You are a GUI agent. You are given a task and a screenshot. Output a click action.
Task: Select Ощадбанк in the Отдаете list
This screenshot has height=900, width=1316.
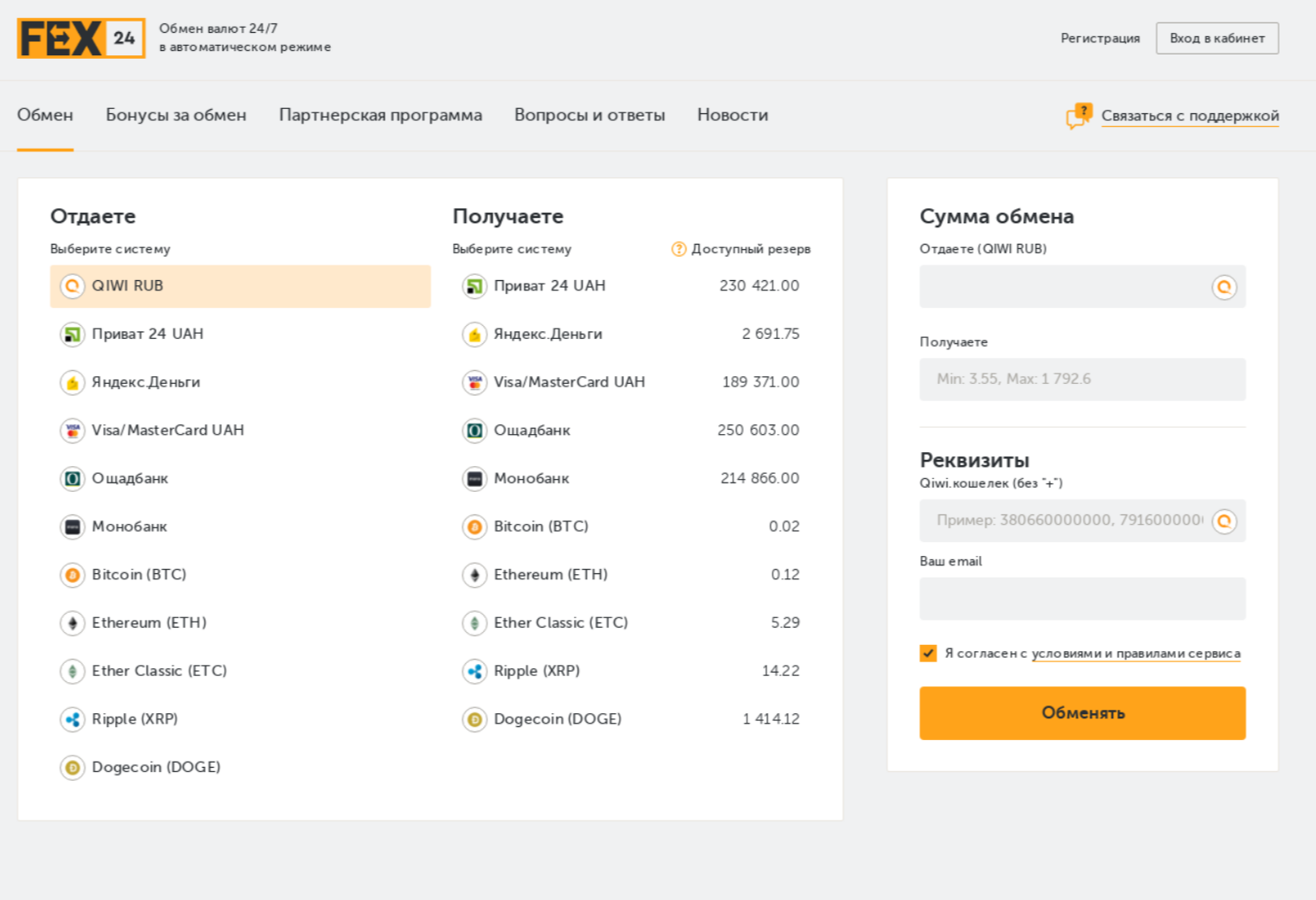pyautogui.click(x=130, y=479)
